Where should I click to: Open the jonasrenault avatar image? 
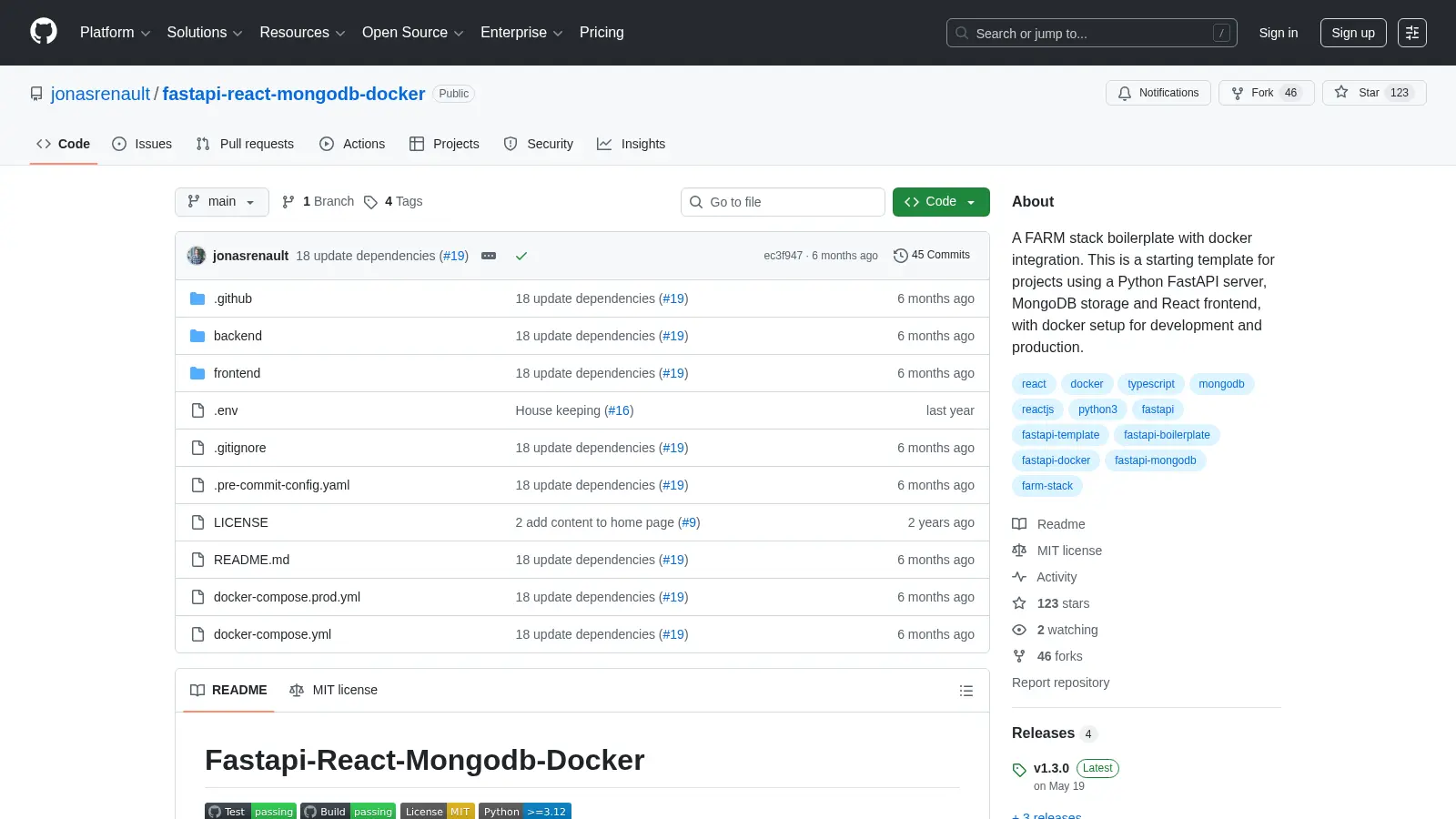click(x=197, y=256)
